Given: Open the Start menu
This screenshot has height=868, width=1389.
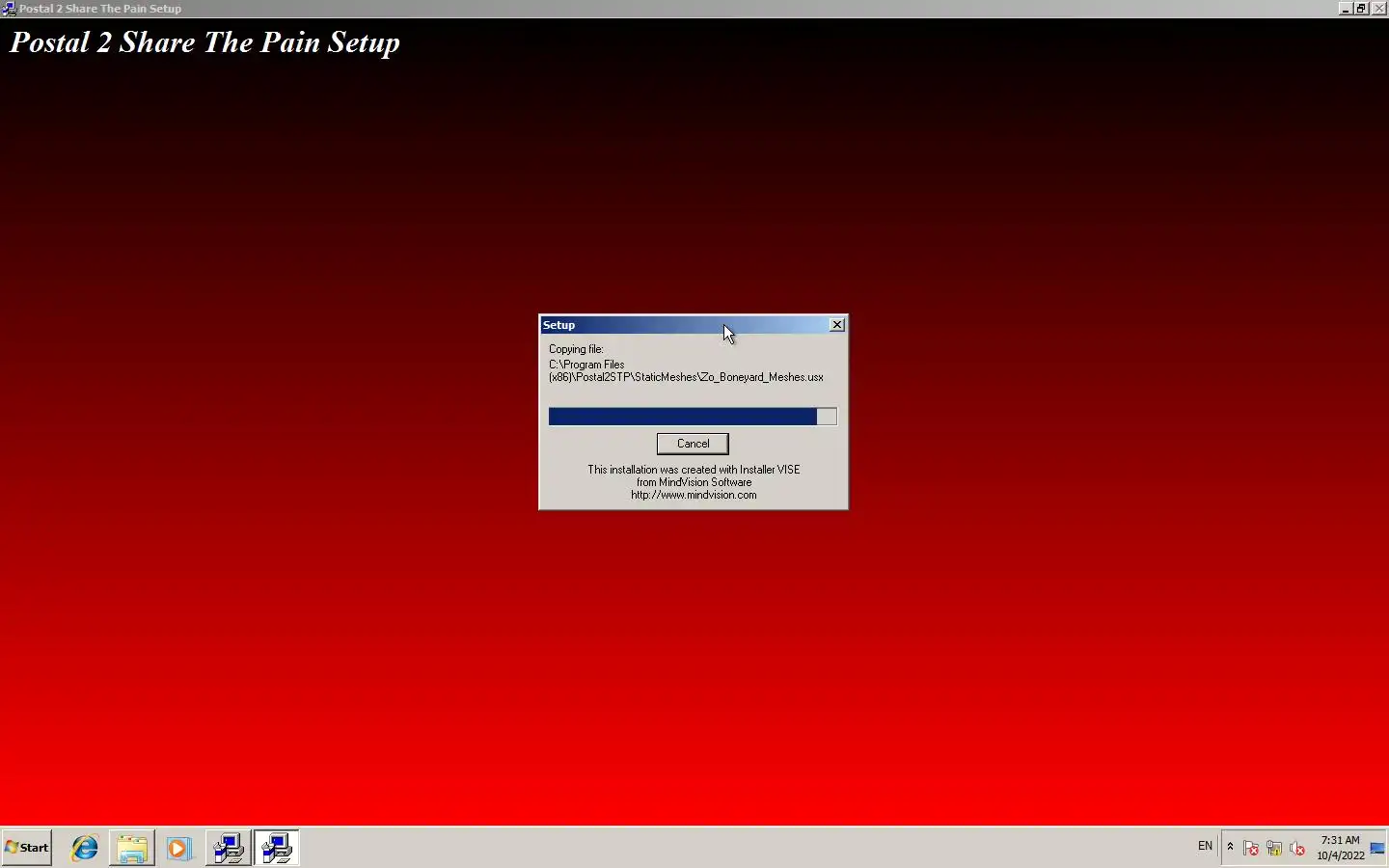Looking at the screenshot, I should coord(27,848).
